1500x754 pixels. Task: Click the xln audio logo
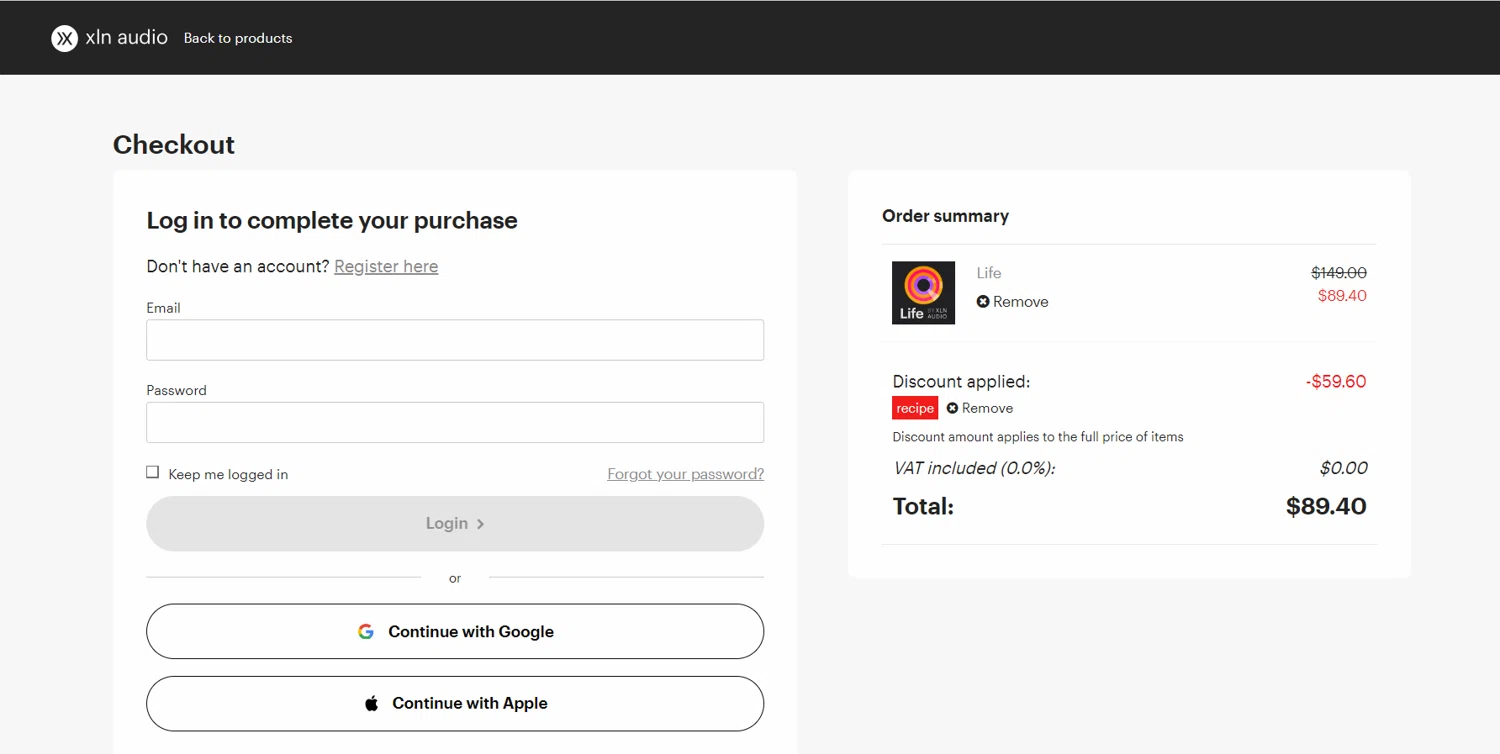point(109,38)
